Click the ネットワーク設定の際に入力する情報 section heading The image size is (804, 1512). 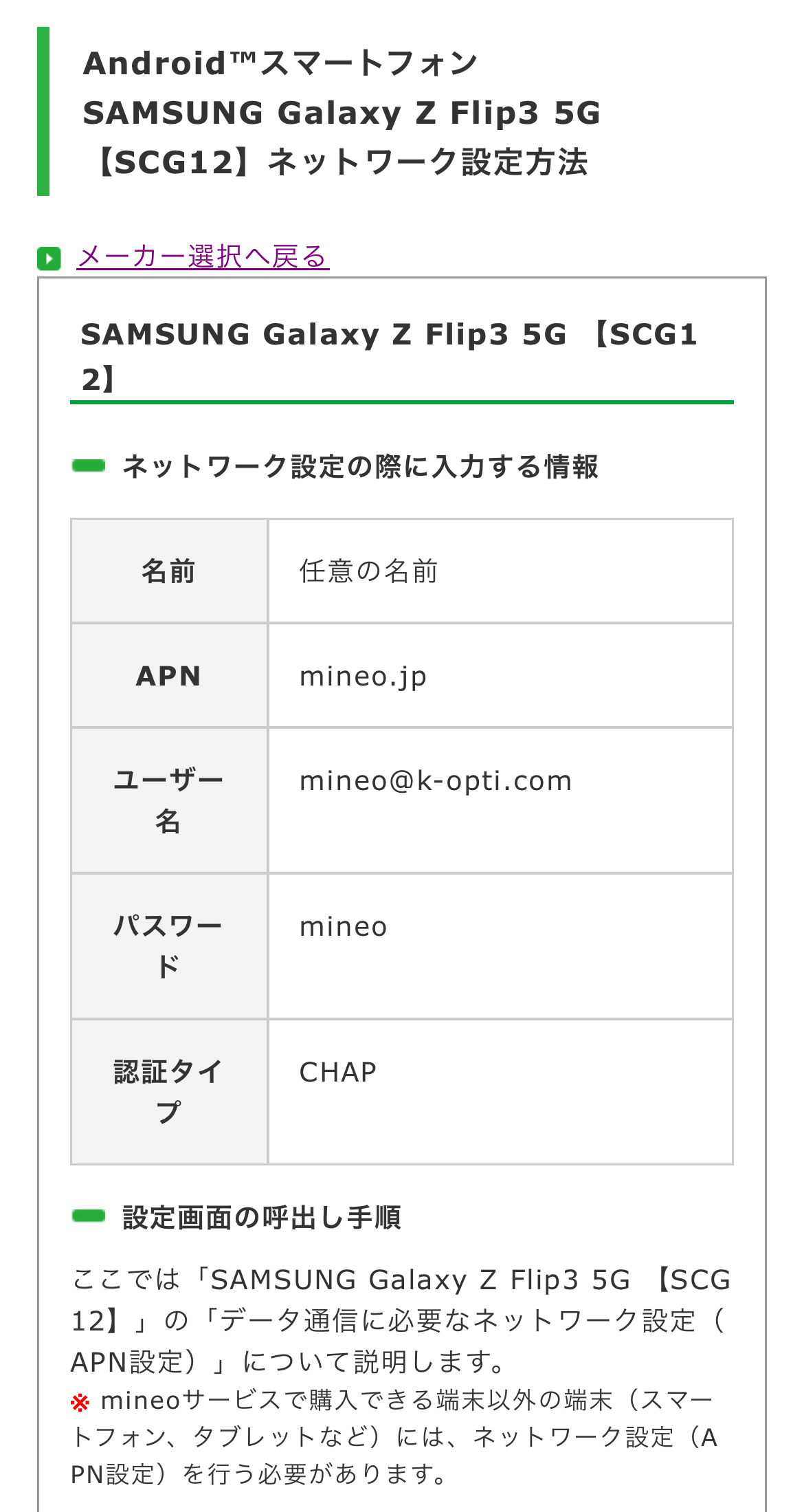click(360, 466)
